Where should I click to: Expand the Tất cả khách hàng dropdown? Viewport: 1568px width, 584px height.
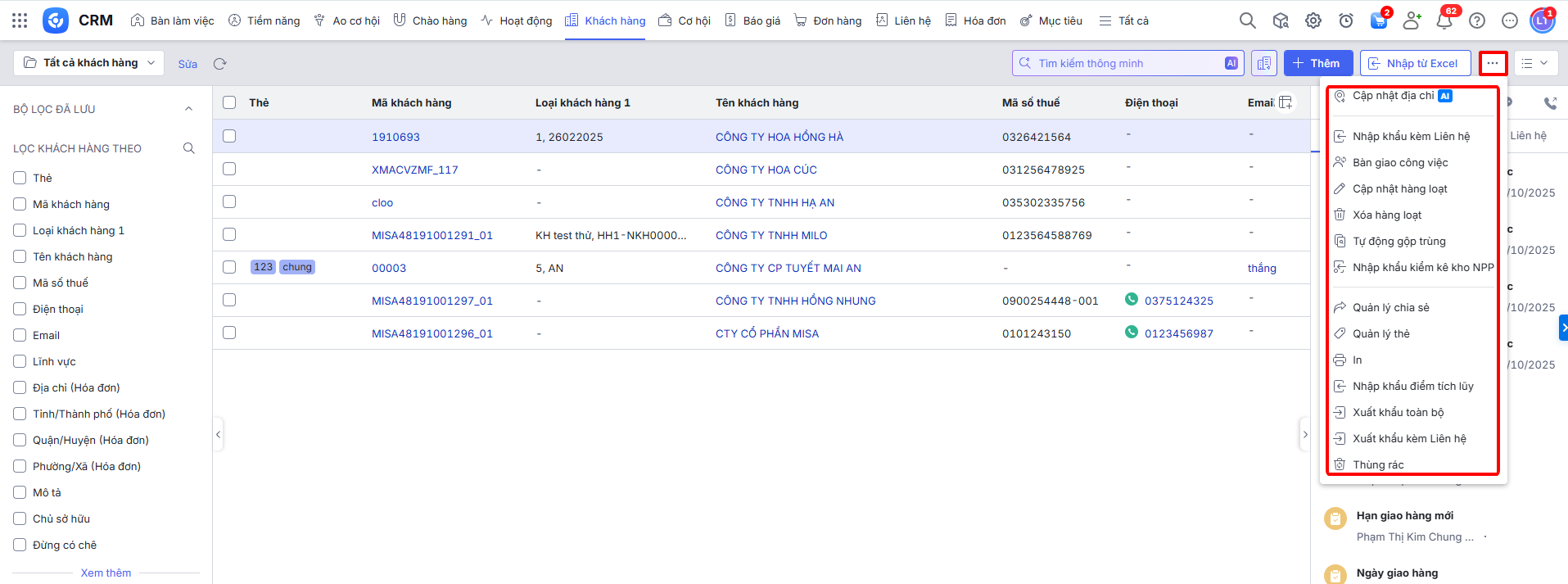pos(89,63)
